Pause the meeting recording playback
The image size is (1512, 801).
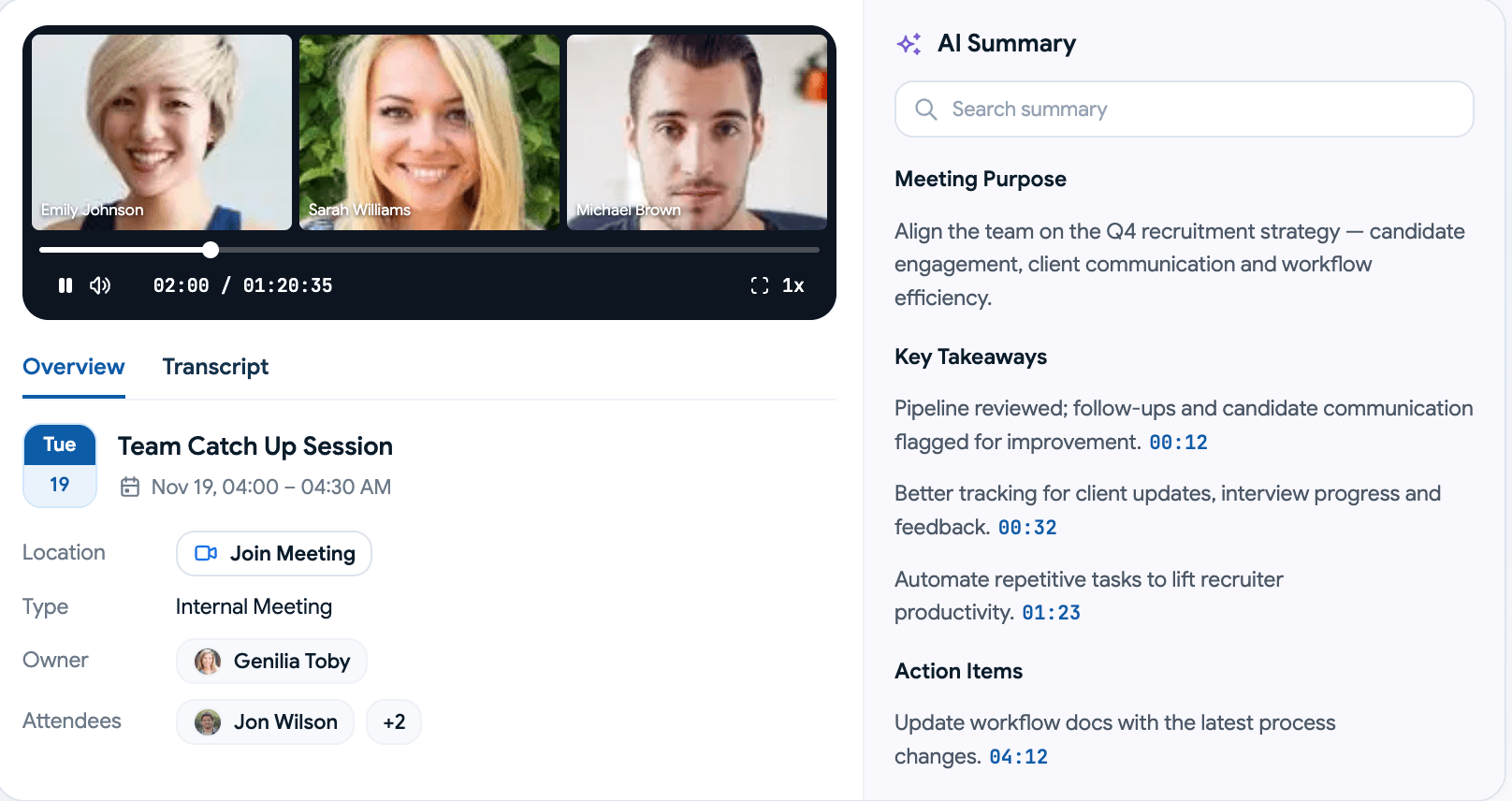65,285
